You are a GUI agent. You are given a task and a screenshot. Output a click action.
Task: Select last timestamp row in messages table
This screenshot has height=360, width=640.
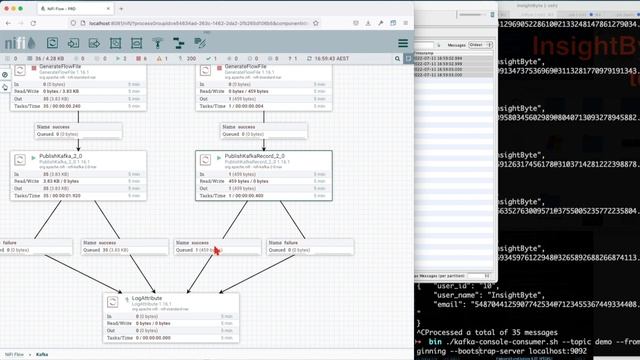coord(453,75)
